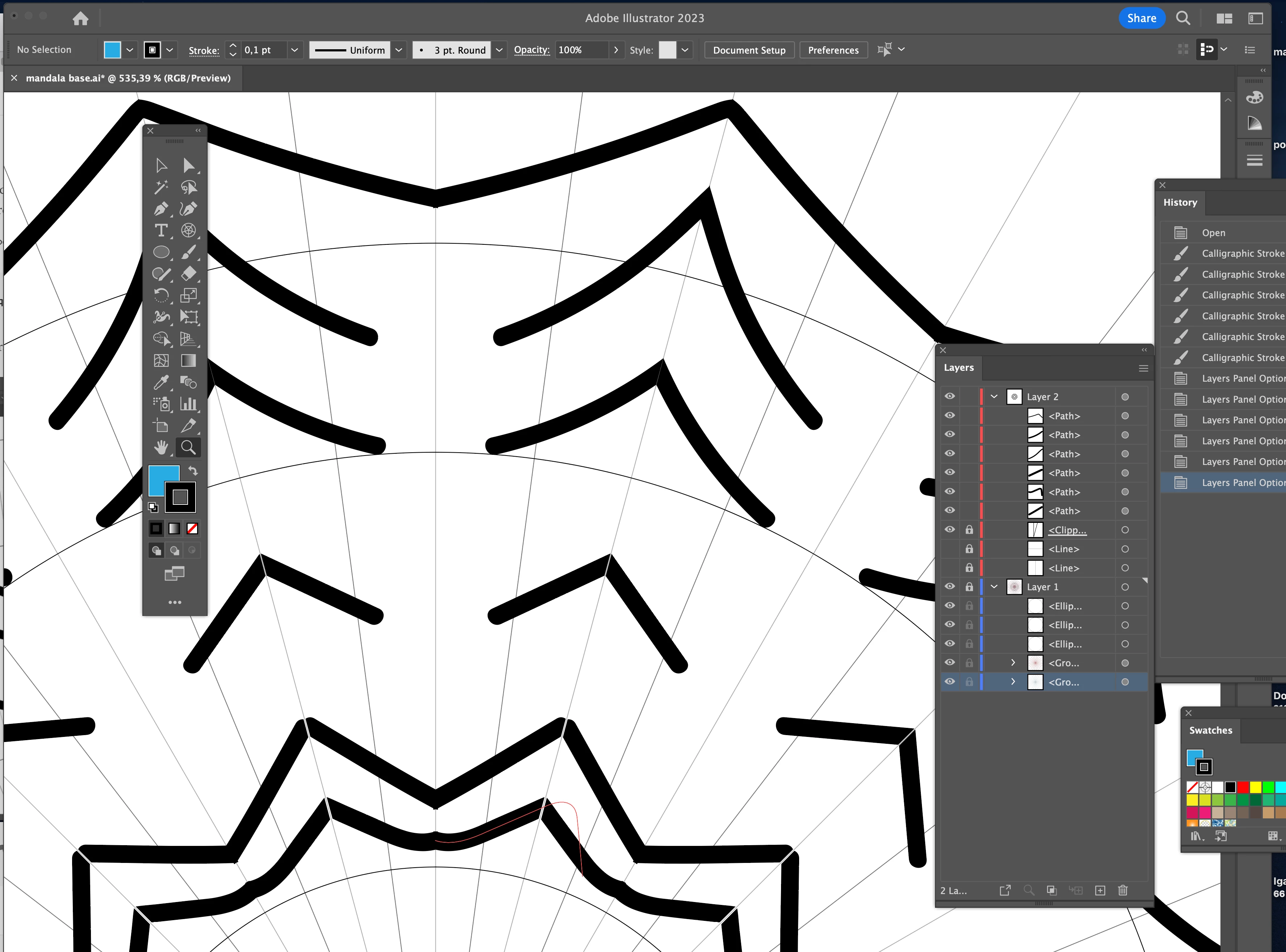Select the Pen tool

click(x=161, y=209)
